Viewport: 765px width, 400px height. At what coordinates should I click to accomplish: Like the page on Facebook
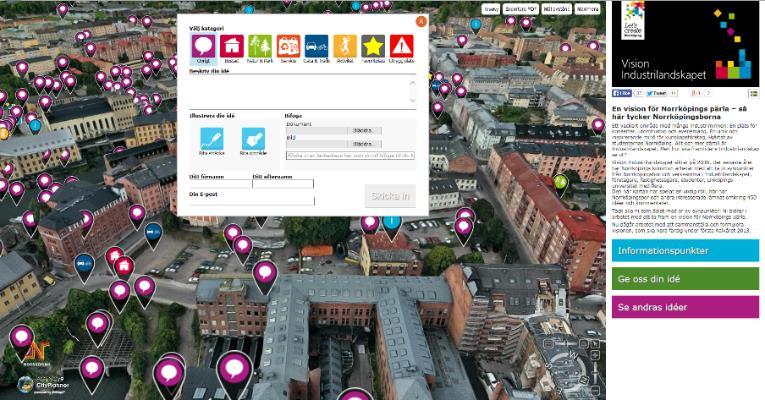pyautogui.click(x=622, y=93)
